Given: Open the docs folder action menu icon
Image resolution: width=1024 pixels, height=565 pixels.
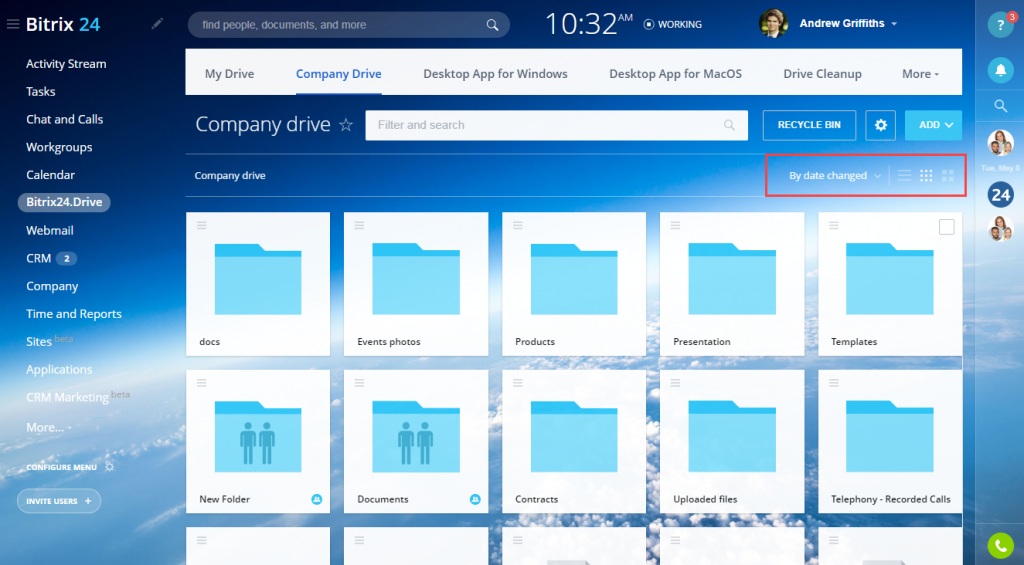Looking at the screenshot, I should [202, 225].
